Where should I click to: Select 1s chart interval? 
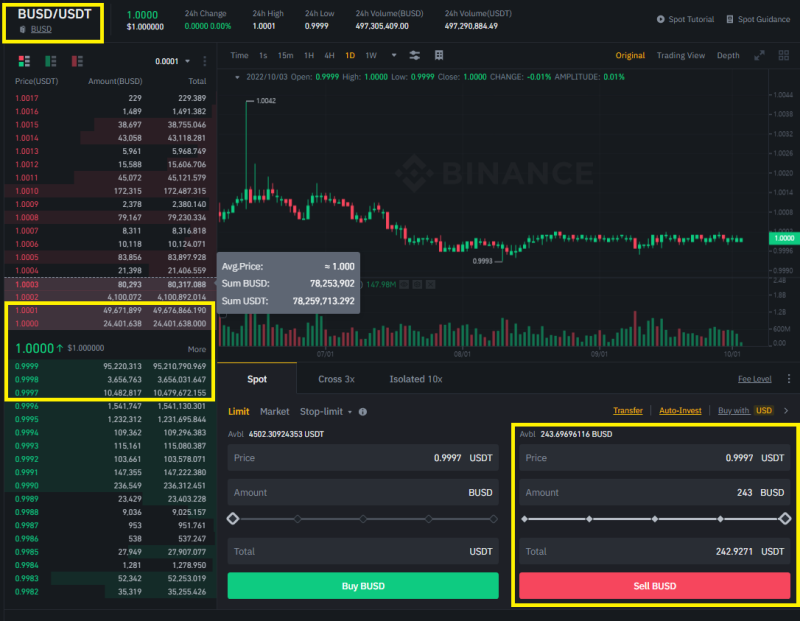263,55
